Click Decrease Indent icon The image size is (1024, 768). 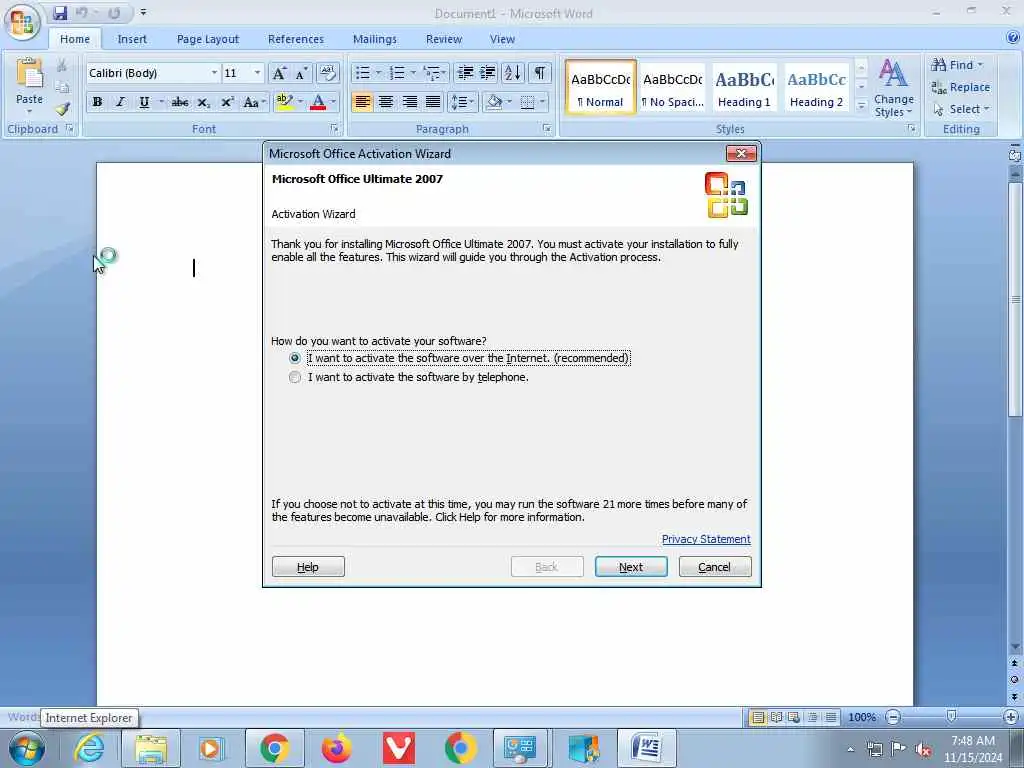click(x=466, y=72)
